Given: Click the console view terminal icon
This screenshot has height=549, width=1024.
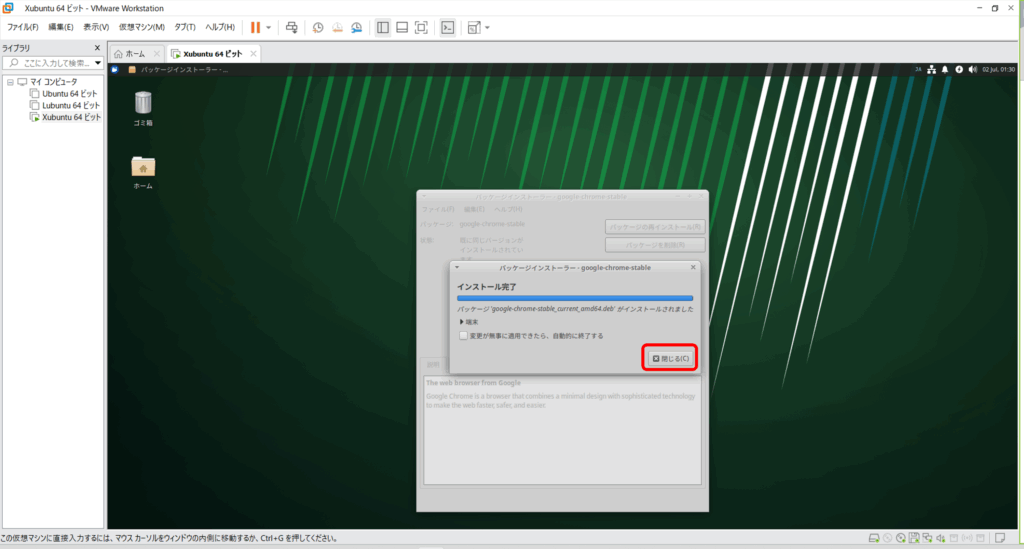Looking at the screenshot, I should (x=448, y=27).
